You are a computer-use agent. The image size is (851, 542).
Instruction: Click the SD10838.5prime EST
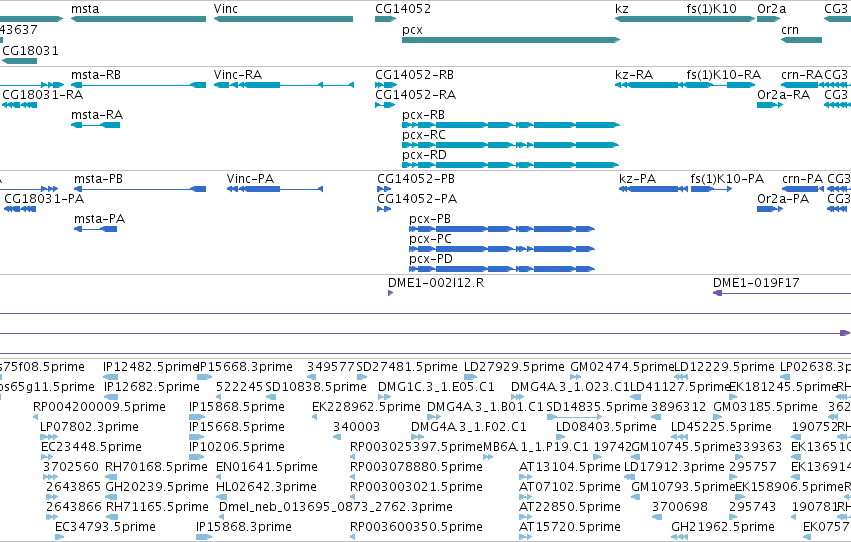click(x=270, y=397)
